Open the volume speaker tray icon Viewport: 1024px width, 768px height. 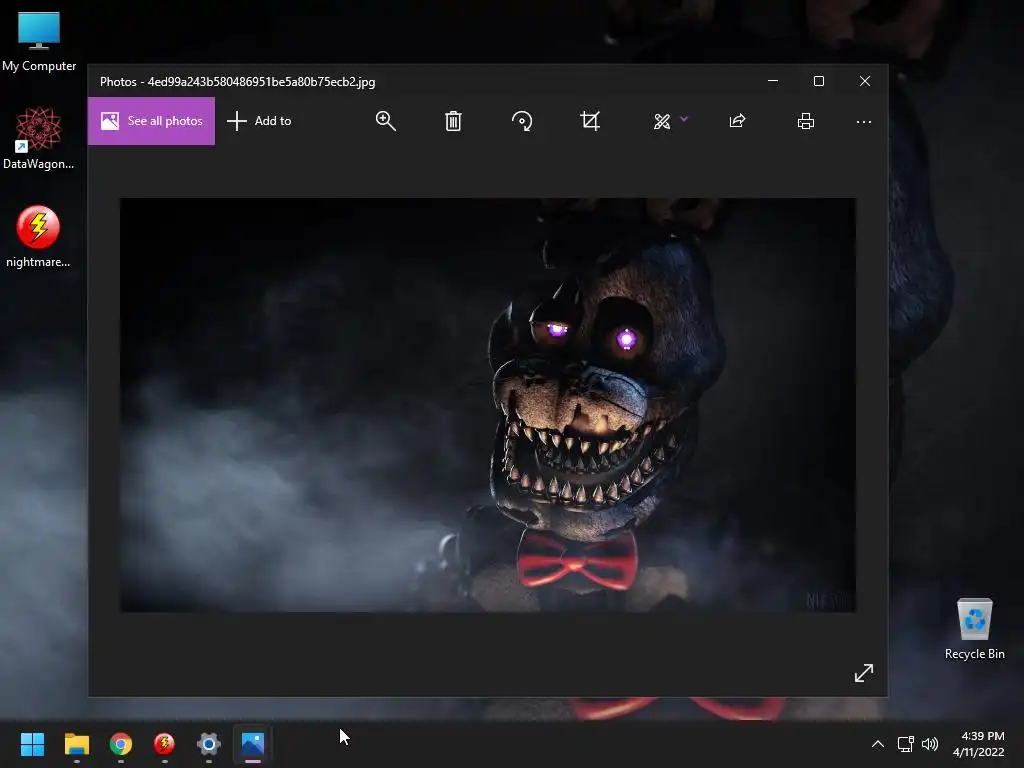tap(929, 744)
